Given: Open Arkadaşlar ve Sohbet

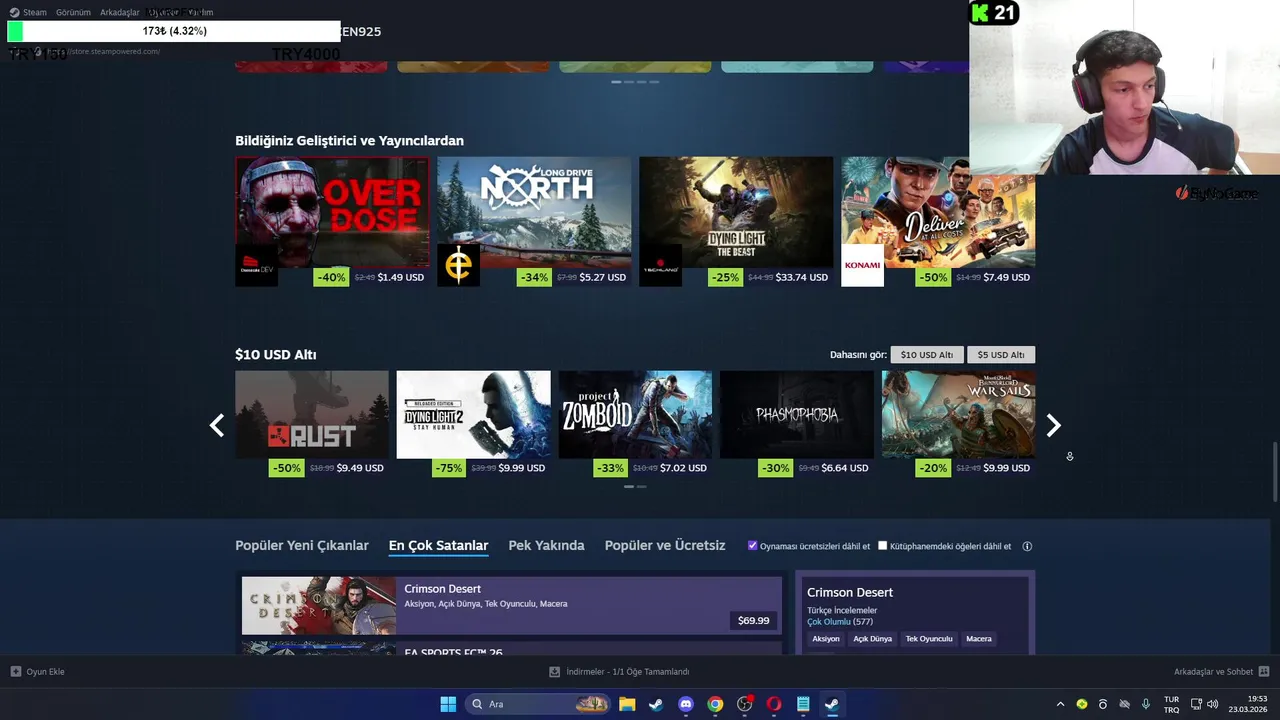Looking at the screenshot, I should pyautogui.click(x=1221, y=672).
